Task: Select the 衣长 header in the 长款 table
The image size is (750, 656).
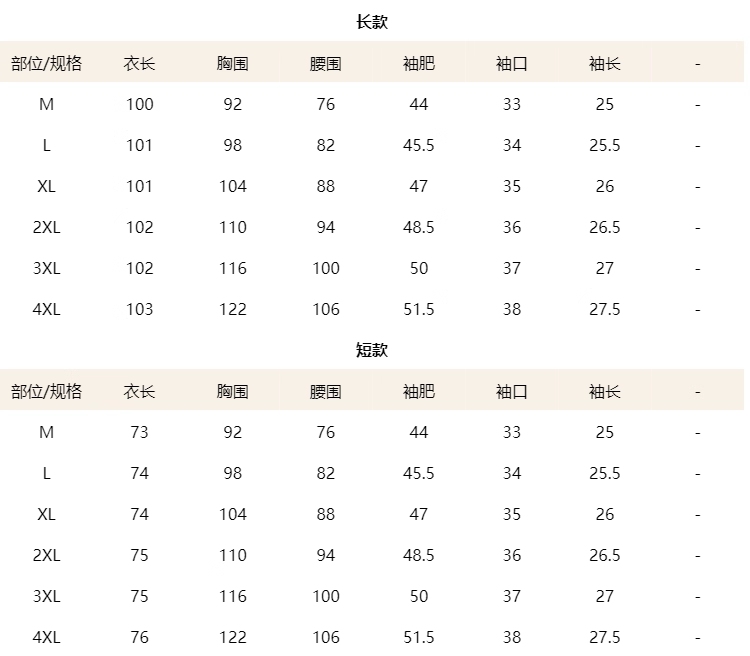Action: (139, 64)
